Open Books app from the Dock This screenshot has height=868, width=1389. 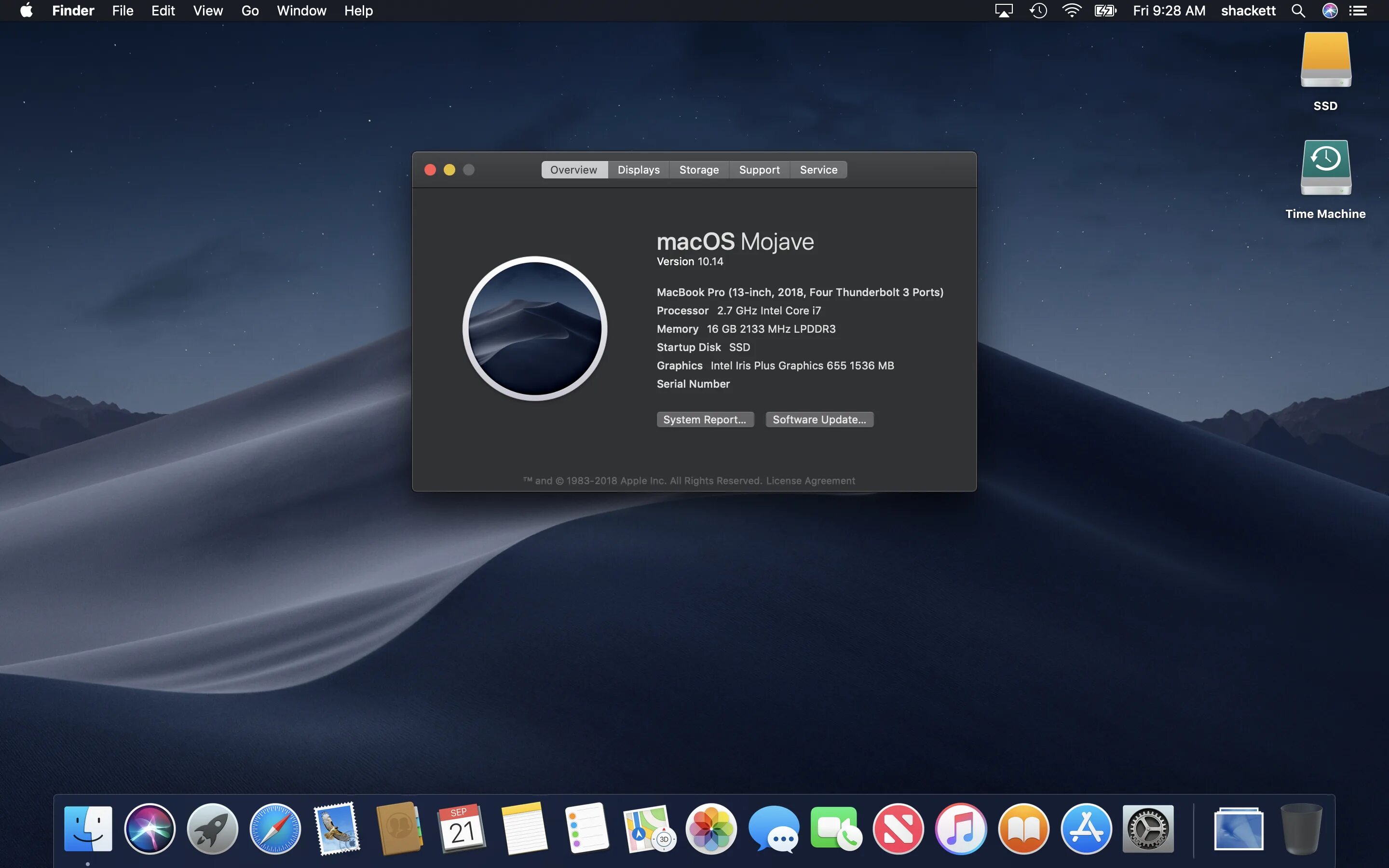[x=1021, y=828]
